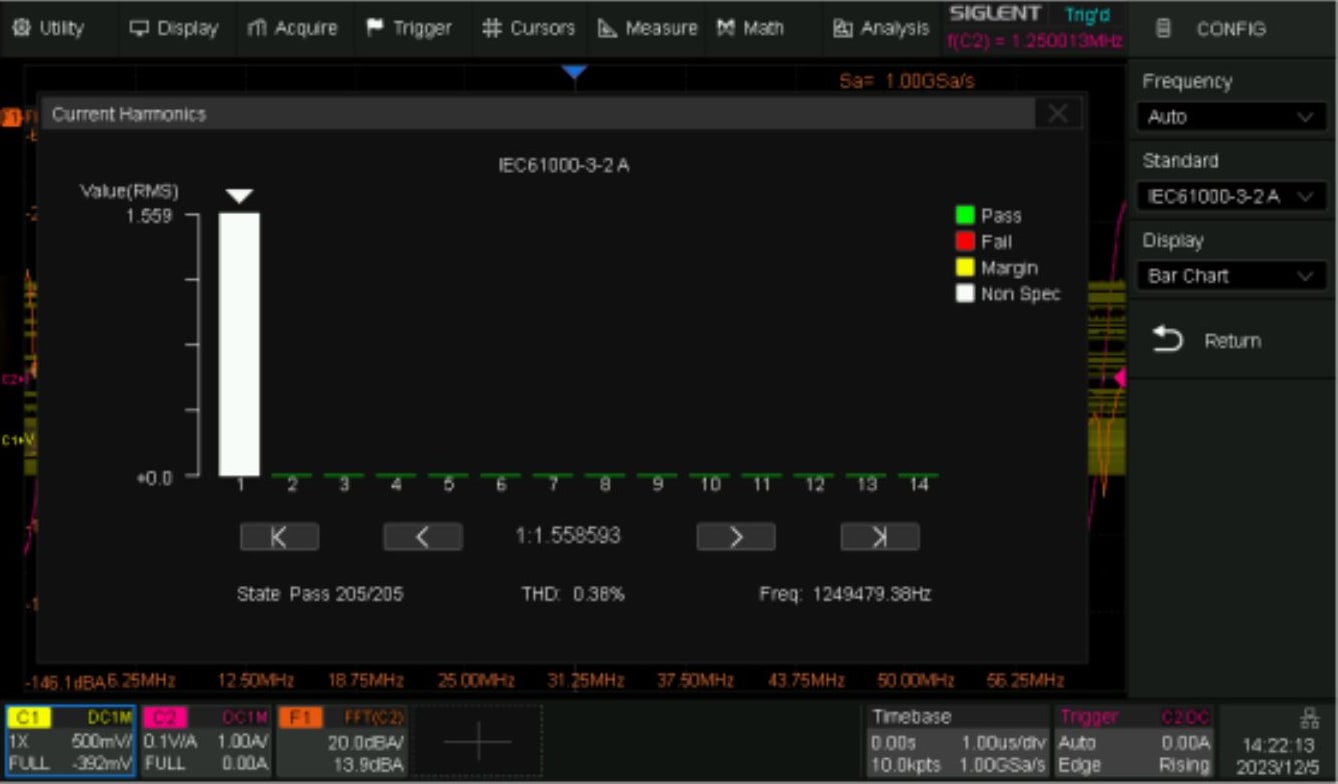Click harmonic number 7 label
The image size is (1338, 784).
(x=553, y=485)
